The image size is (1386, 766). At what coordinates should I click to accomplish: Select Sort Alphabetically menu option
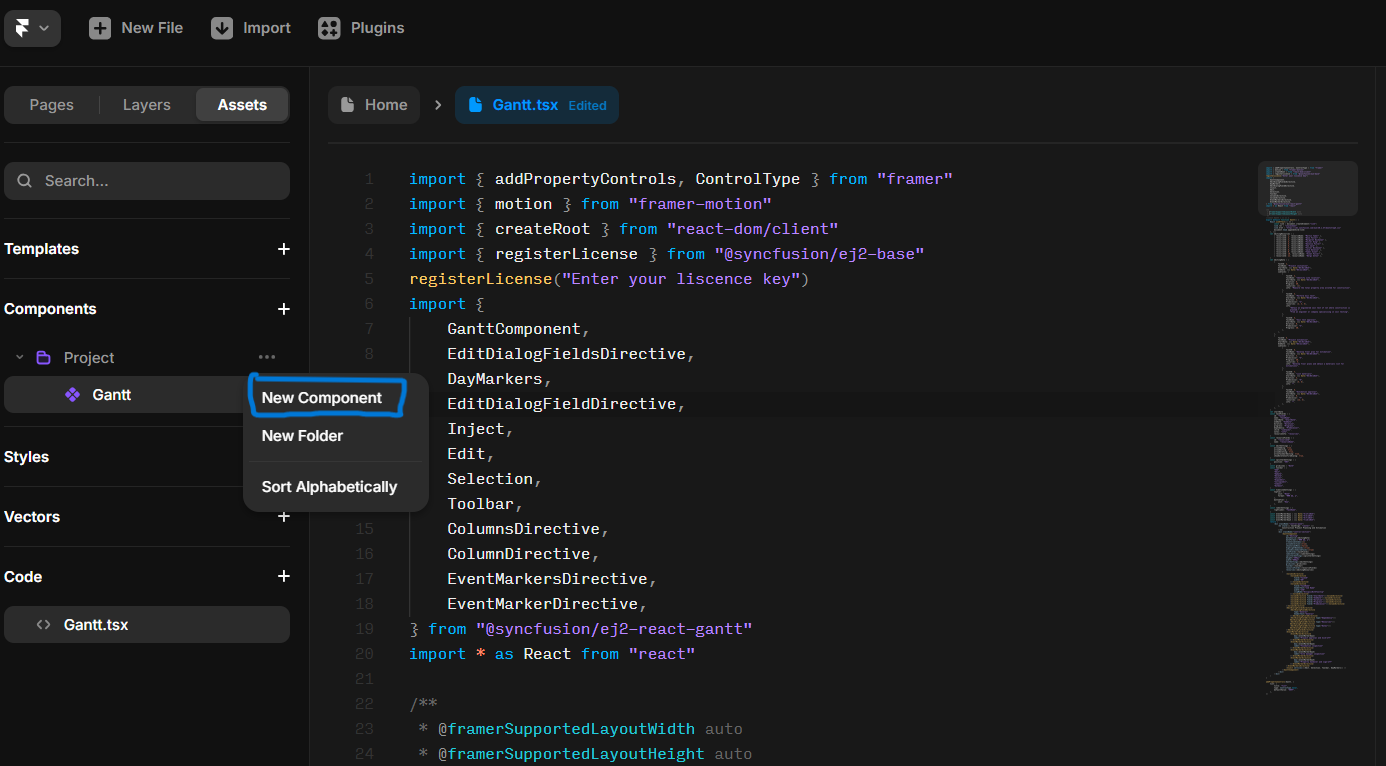pyautogui.click(x=329, y=487)
